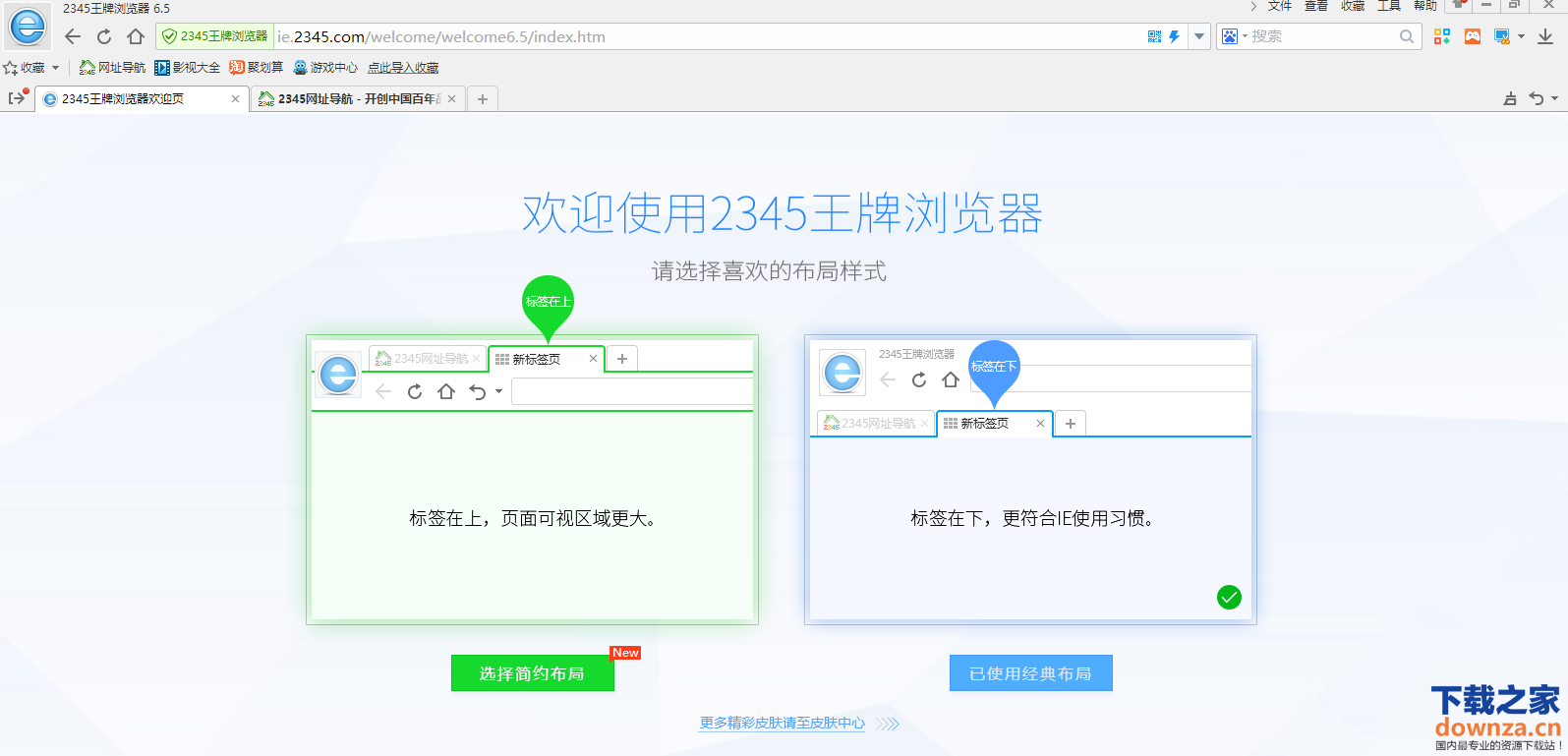Click the blue 标签在下 pin marker
1568x756 pixels.
pyautogui.click(x=994, y=373)
